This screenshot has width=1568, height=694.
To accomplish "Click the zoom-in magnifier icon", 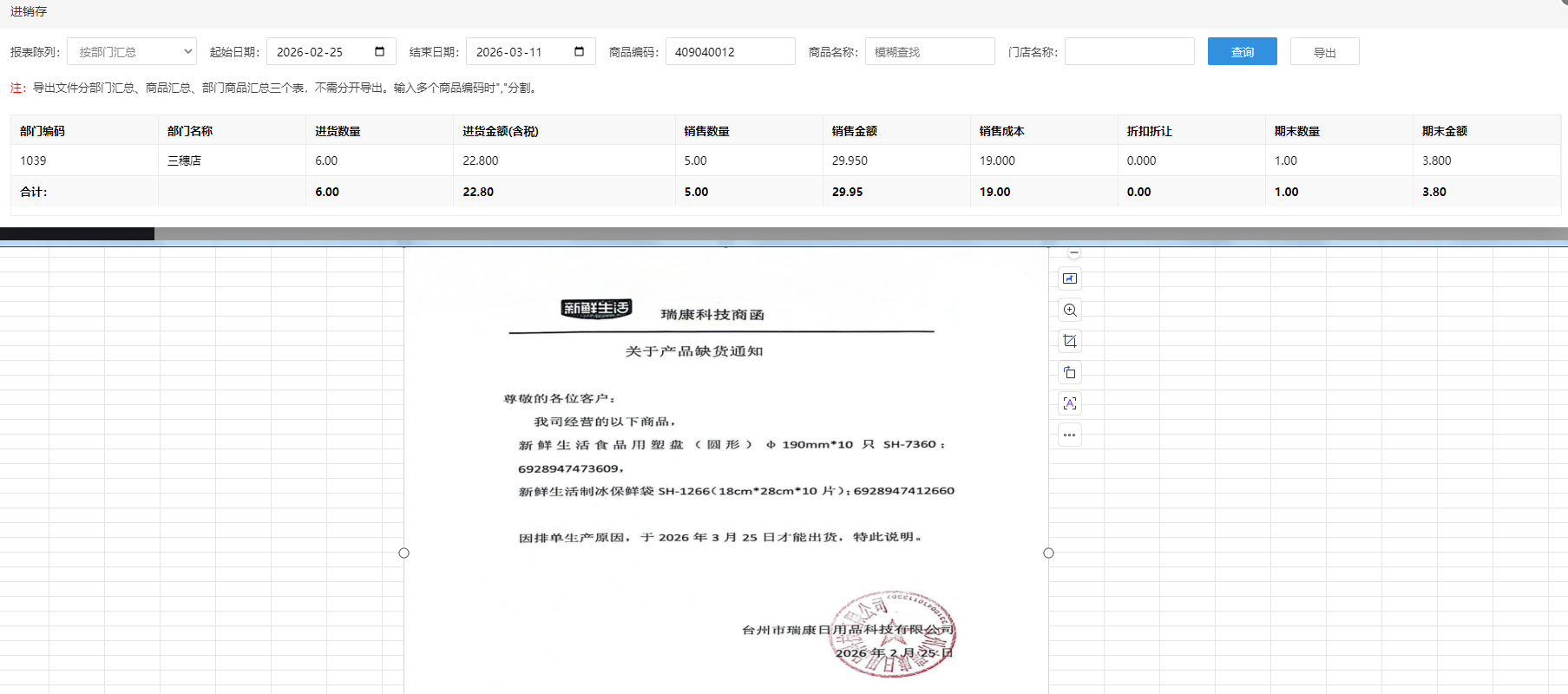I will click(1070, 310).
